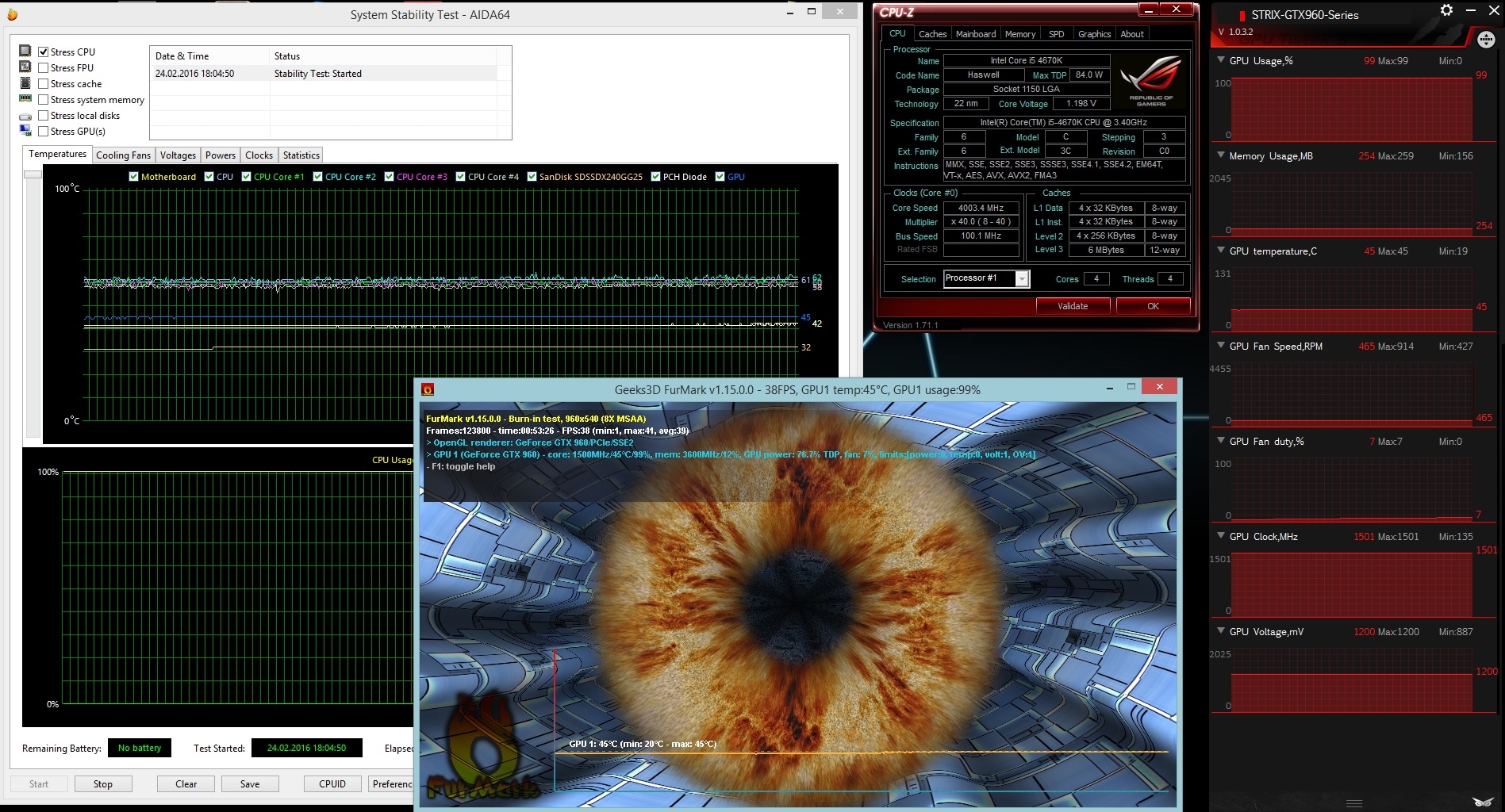Click the FurMark icon in its title bar
Screen dimensions: 1505x812
click(428, 389)
